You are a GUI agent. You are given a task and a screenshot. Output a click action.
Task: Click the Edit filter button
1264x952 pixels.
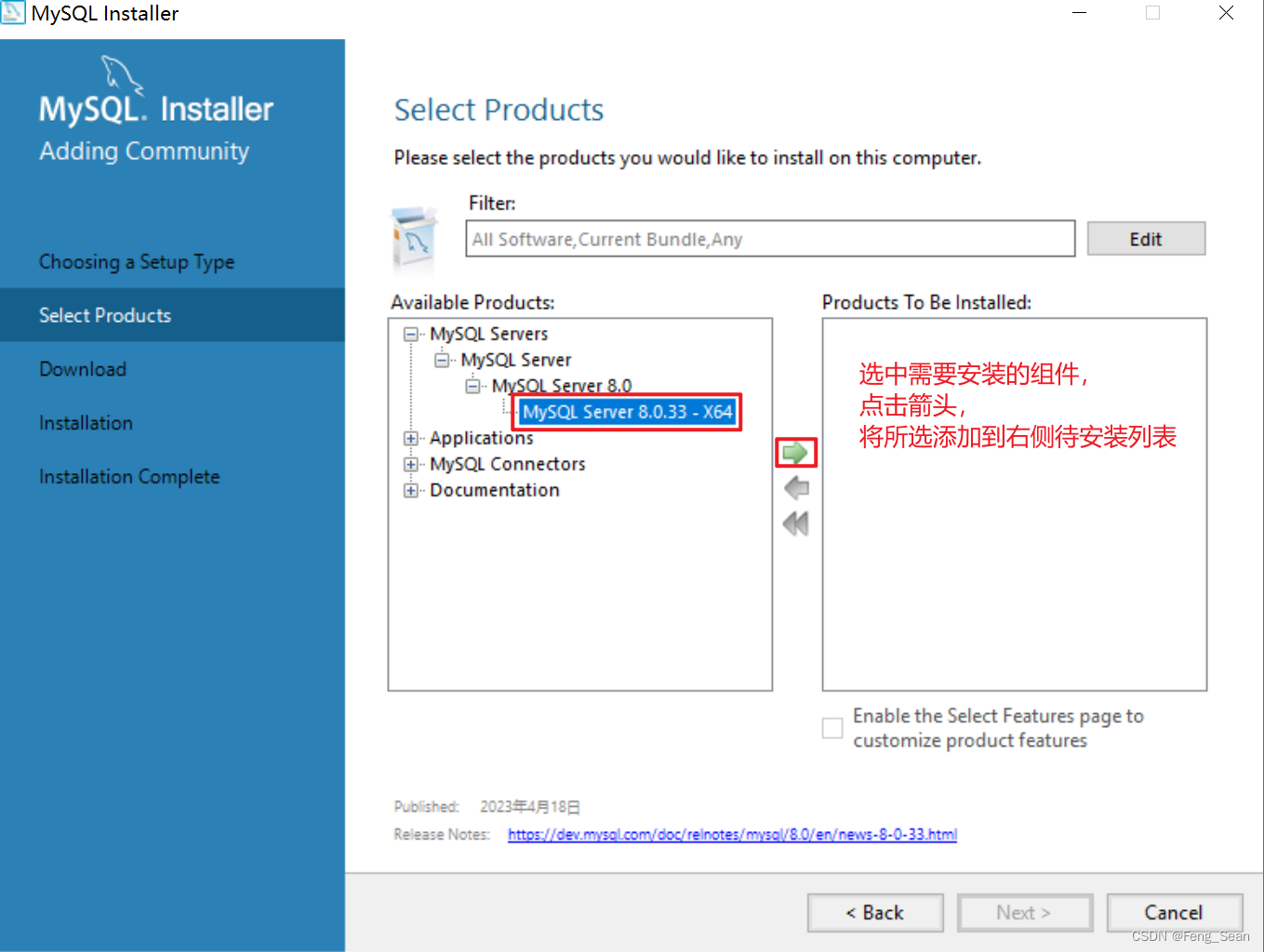click(x=1146, y=239)
